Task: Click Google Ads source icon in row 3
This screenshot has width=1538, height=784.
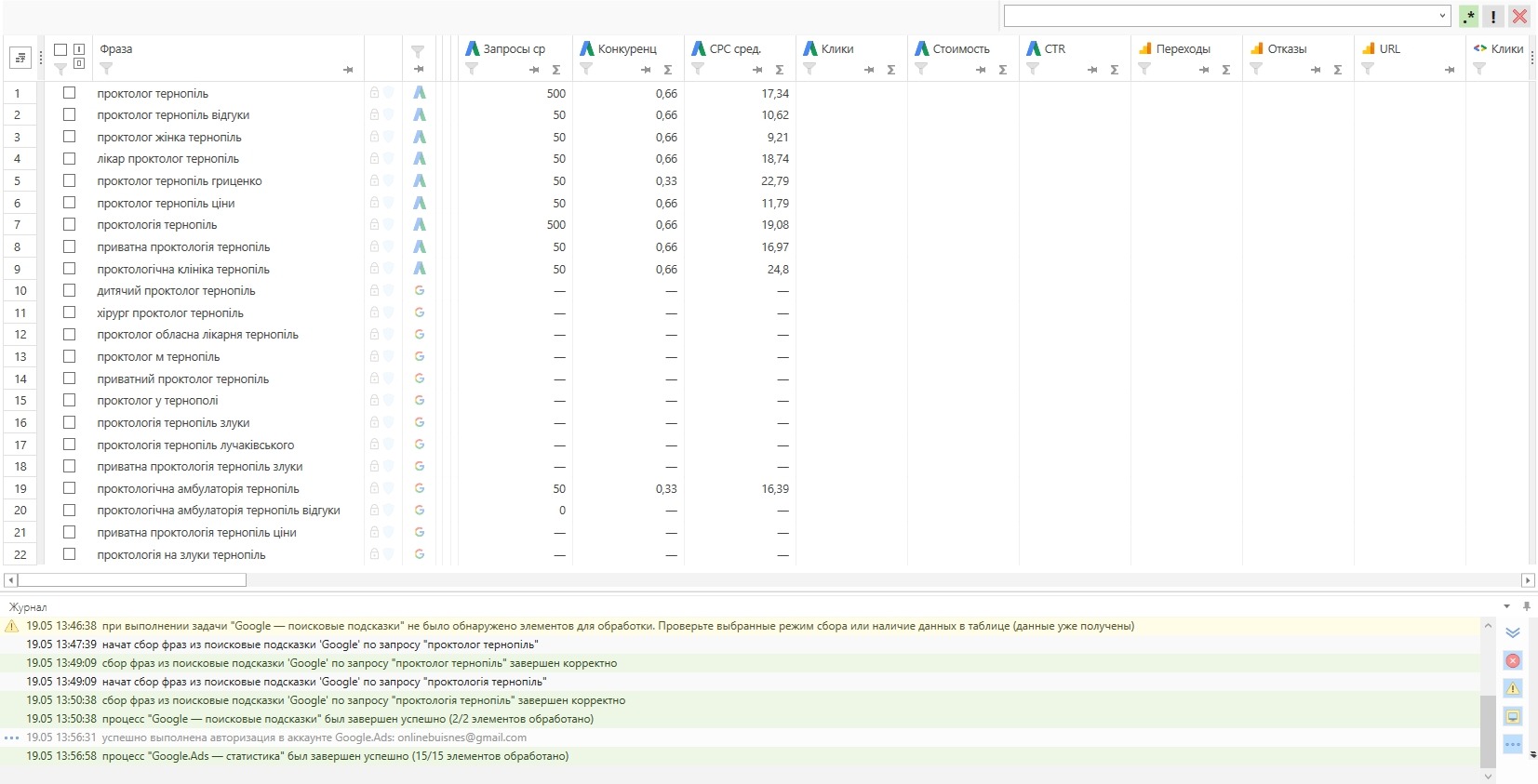Action: click(x=420, y=137)
